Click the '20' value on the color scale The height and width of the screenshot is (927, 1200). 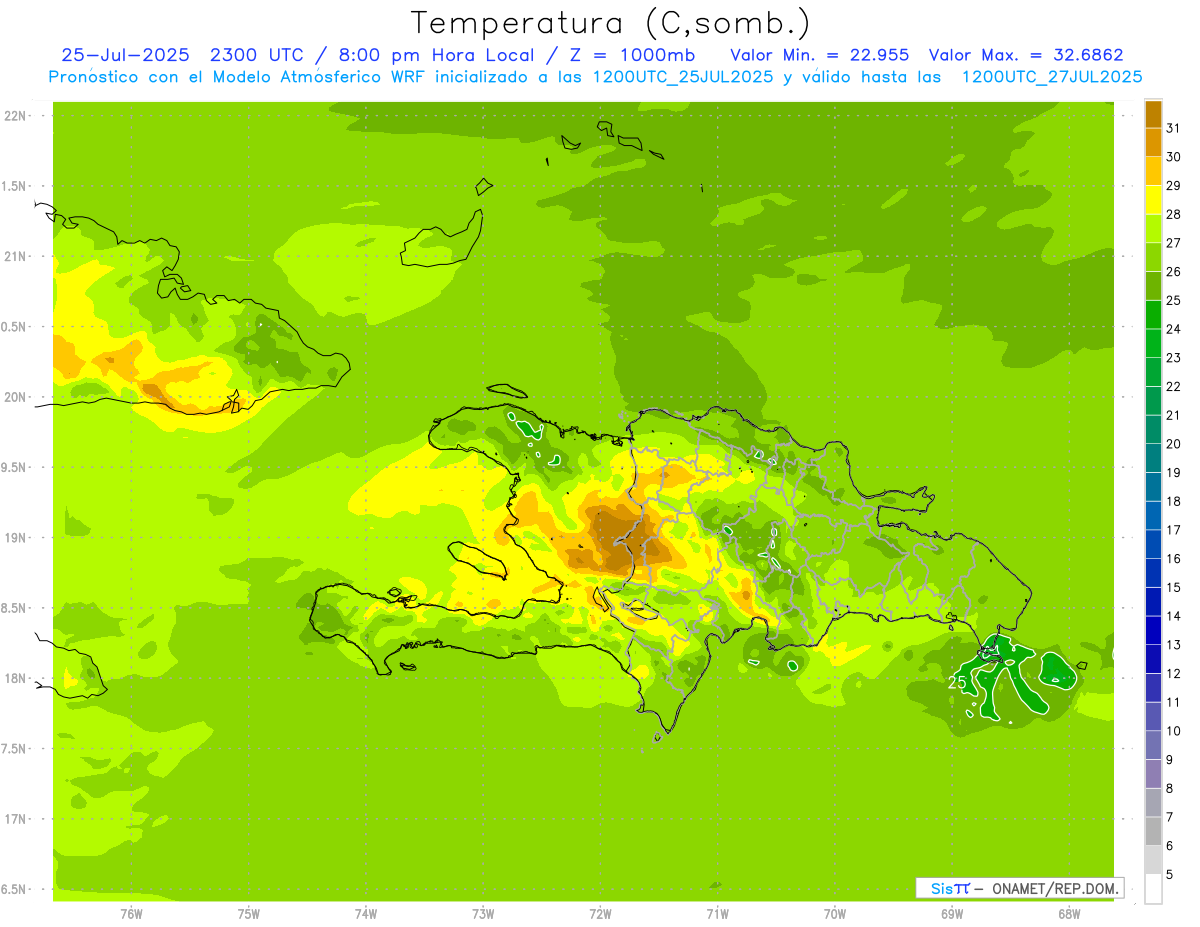pos(1174,444)
